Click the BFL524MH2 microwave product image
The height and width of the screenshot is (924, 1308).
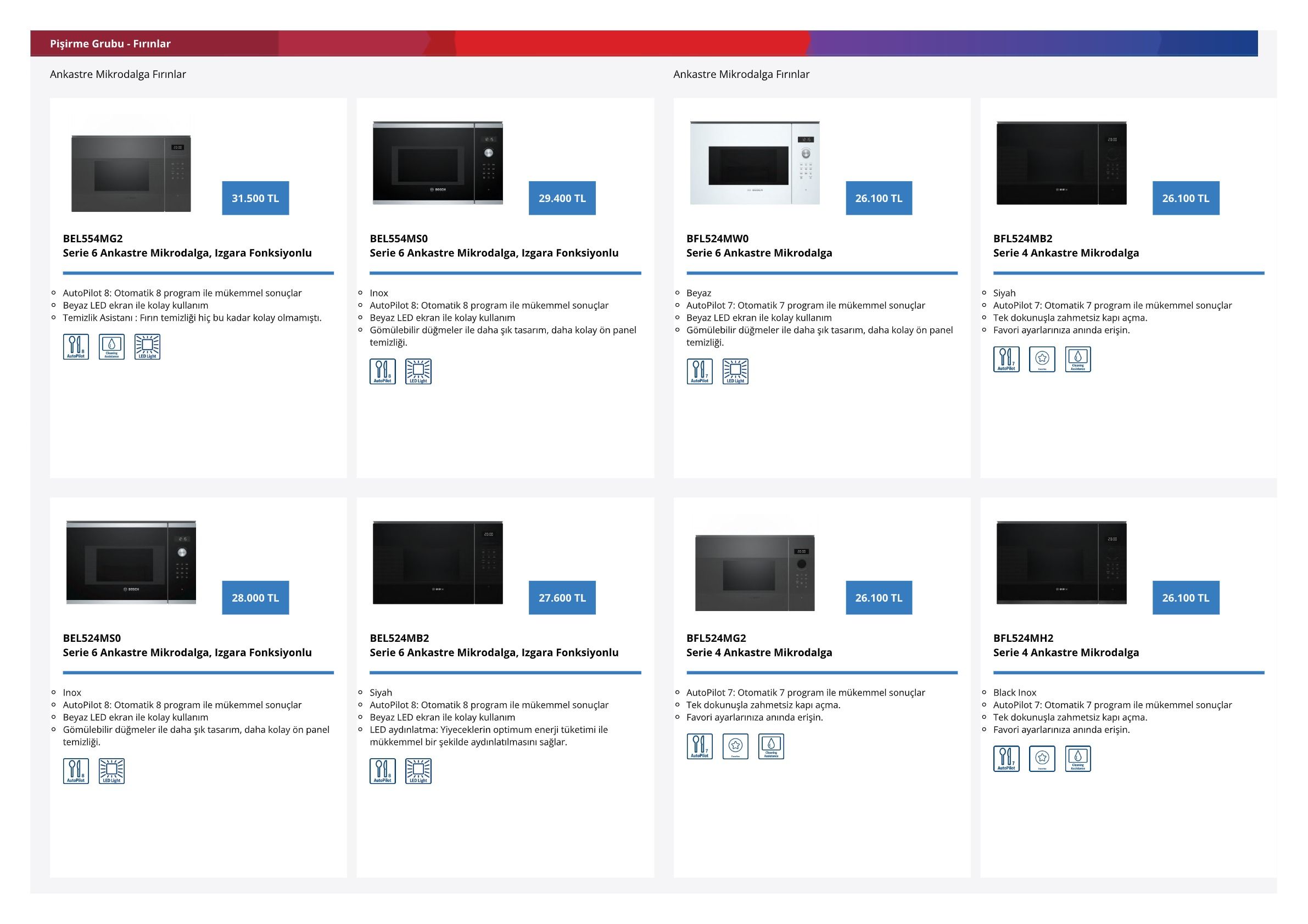[1061, 562]
